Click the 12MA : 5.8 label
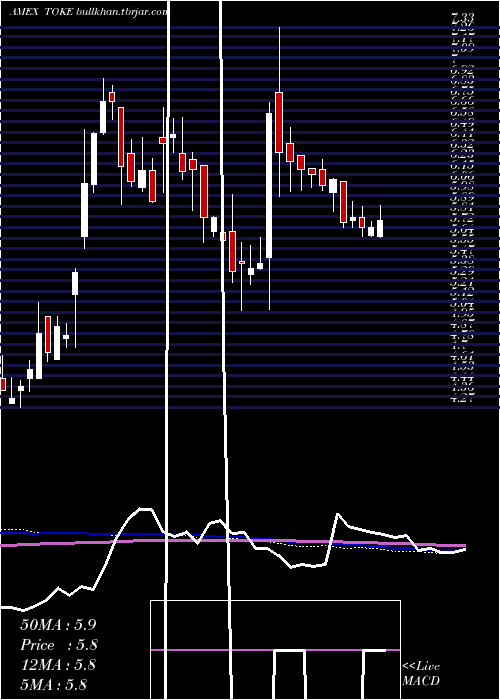The height and width of the screenshot is (700, 500). [x=58, y=665]
